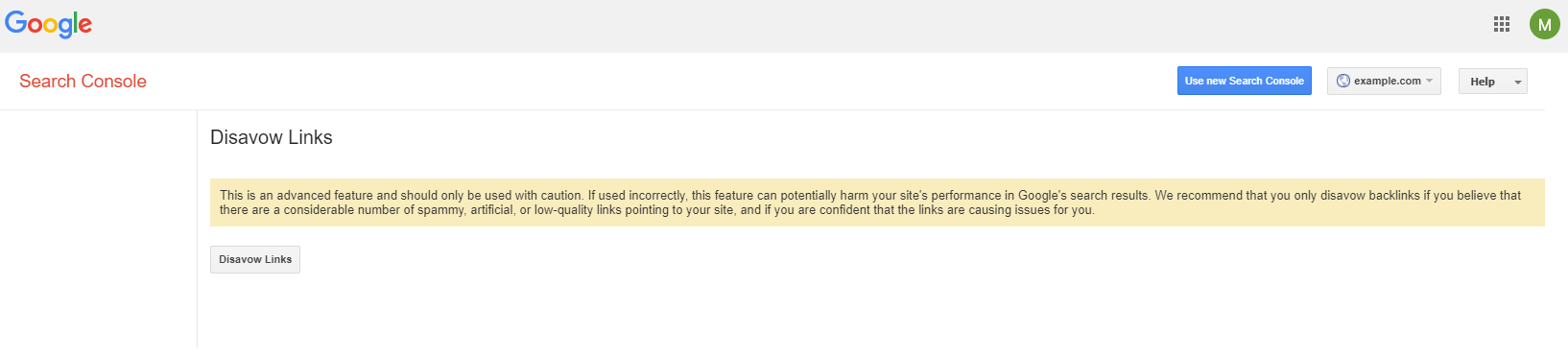Click white strip between Search Console and blue button
The height and width of the screenshot is (358, 1568).
662,82
